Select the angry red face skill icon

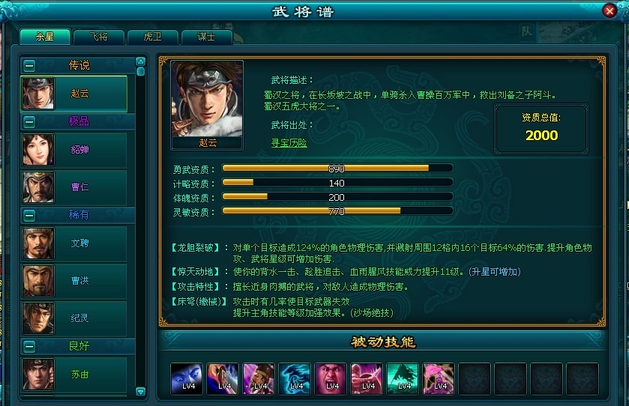coord(331,379)
